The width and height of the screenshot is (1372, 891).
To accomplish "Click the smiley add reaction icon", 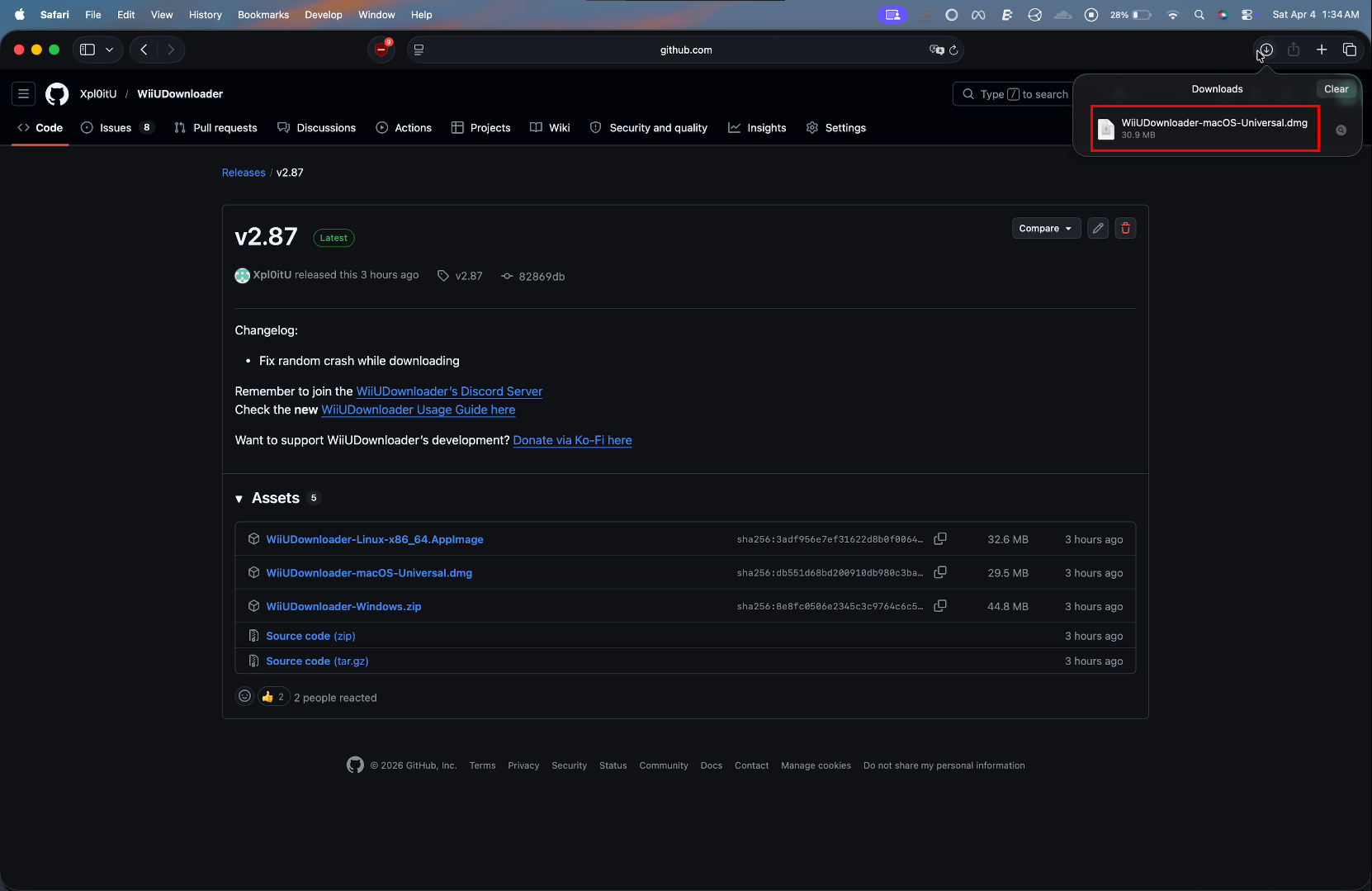I will (244, 697).
